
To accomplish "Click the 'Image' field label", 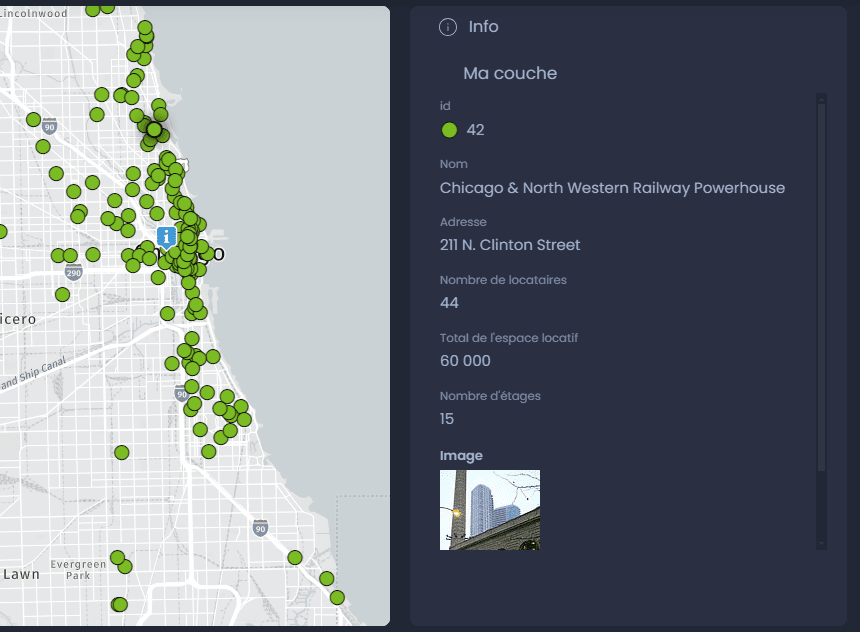I will [x=461, y=455].
